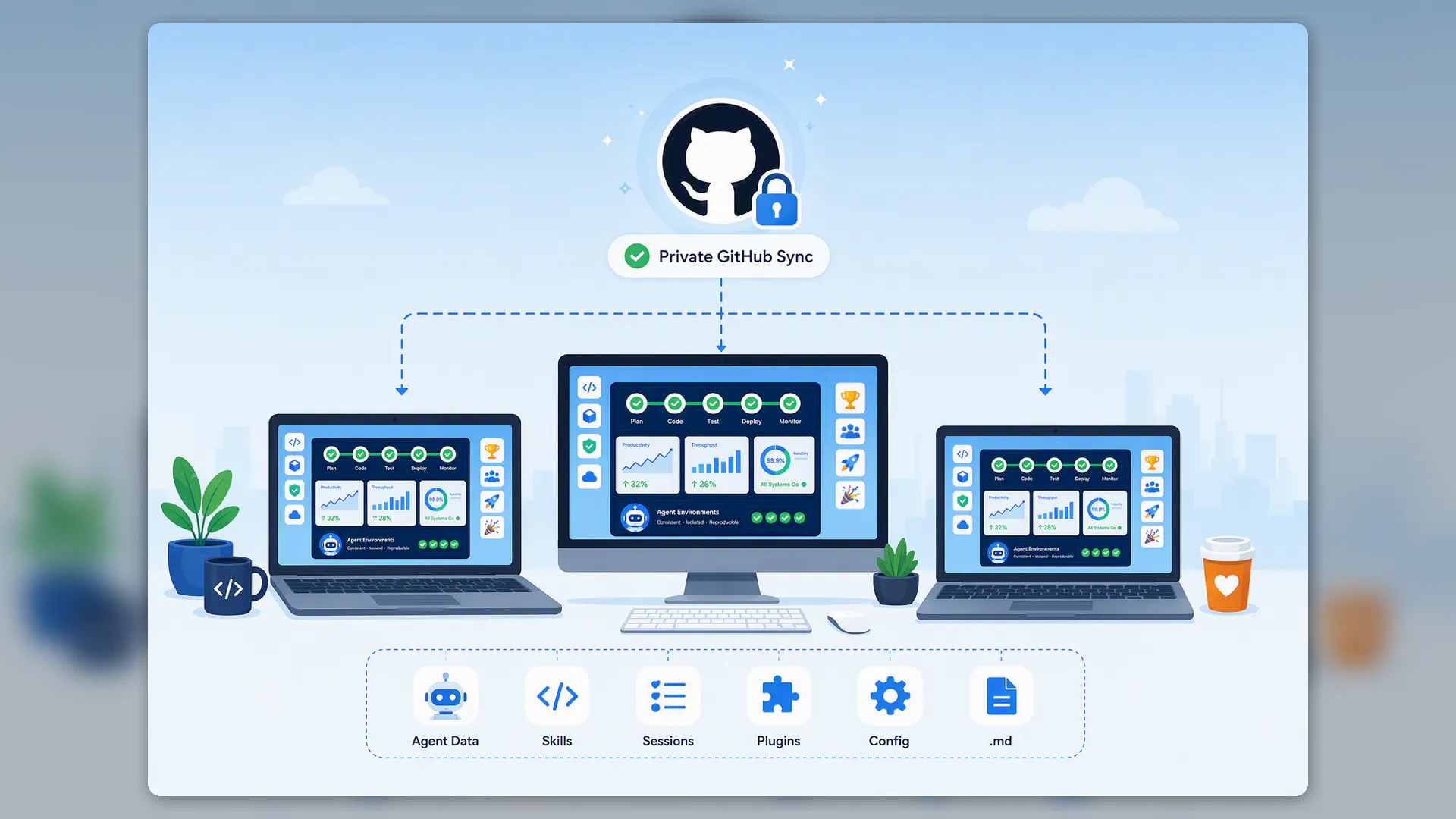Open the Throughput bar chart card on the center monitor

point(716,465)
